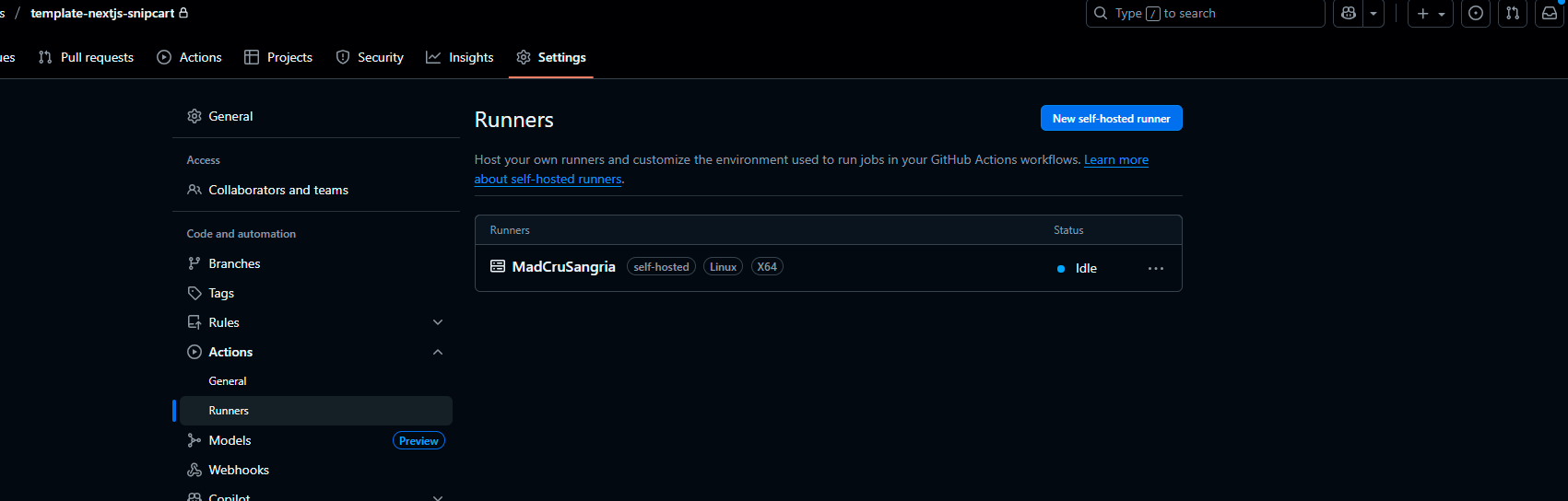Image resolution: width=1568 pixels, height=501 pixels.
Task: Open the pull requests icon in header
Action: point(1513,13)
